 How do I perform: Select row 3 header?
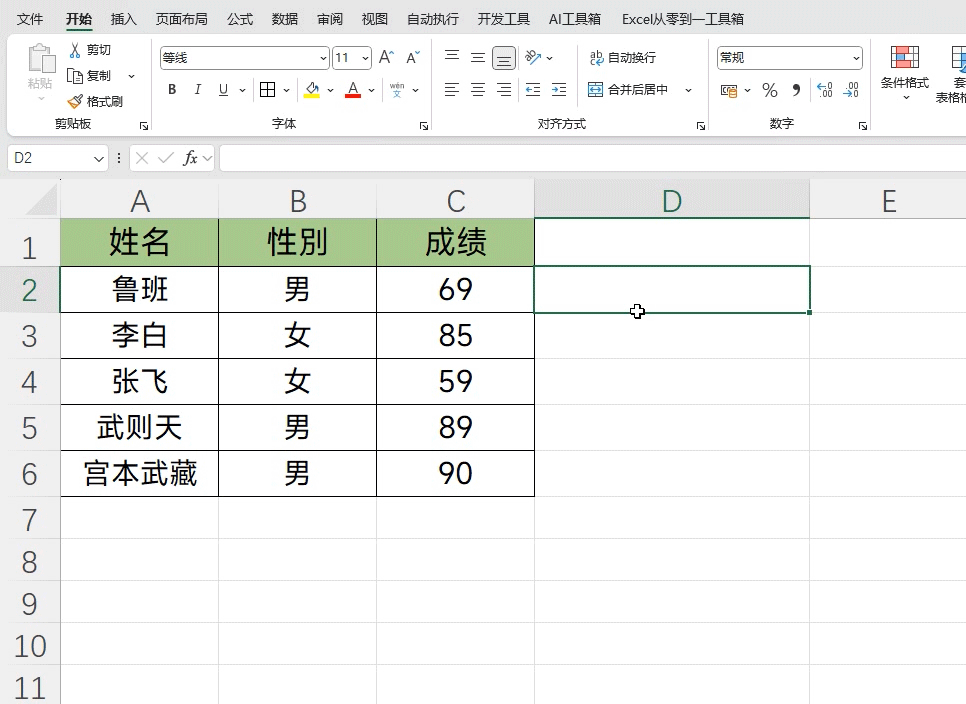coord(30,336)
